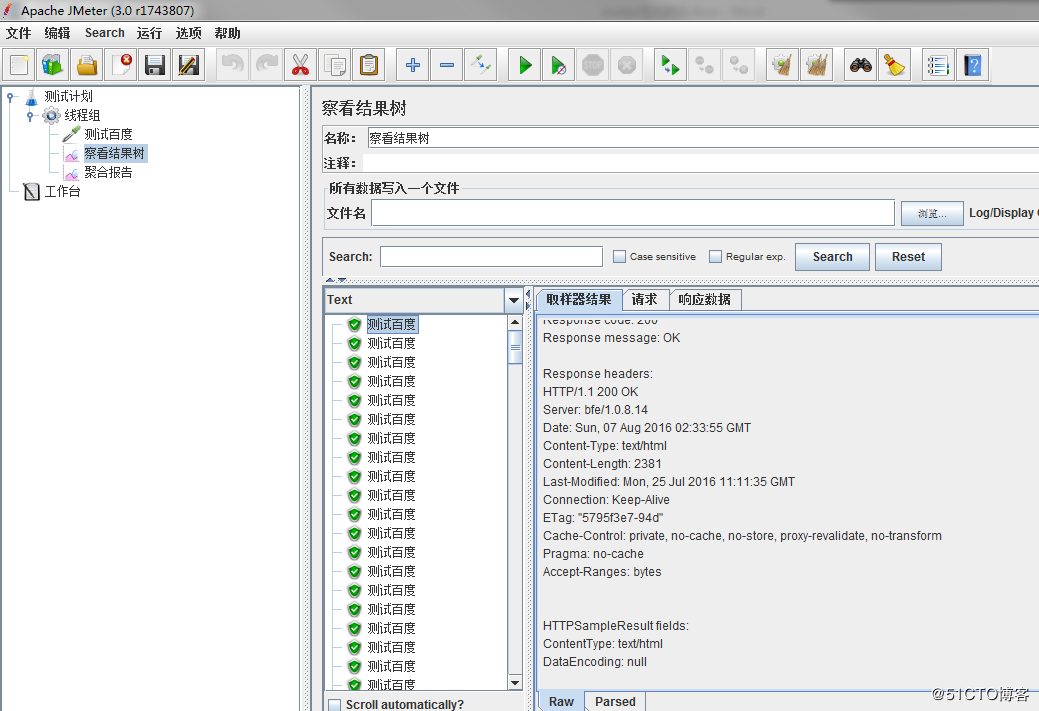Click results list scroll up arrow
Viewport: 1039px width, 711px height.
(515, 323)
